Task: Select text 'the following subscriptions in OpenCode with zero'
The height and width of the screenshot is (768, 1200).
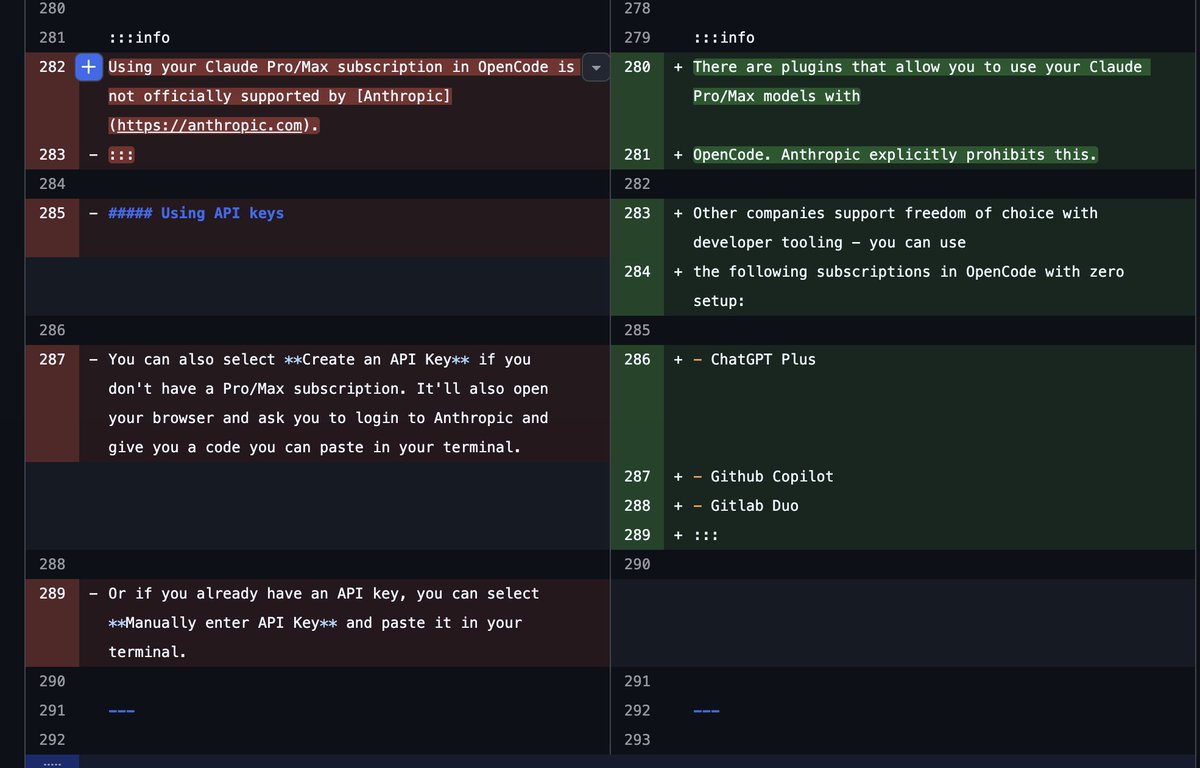Action: click(x=909, y=272)
